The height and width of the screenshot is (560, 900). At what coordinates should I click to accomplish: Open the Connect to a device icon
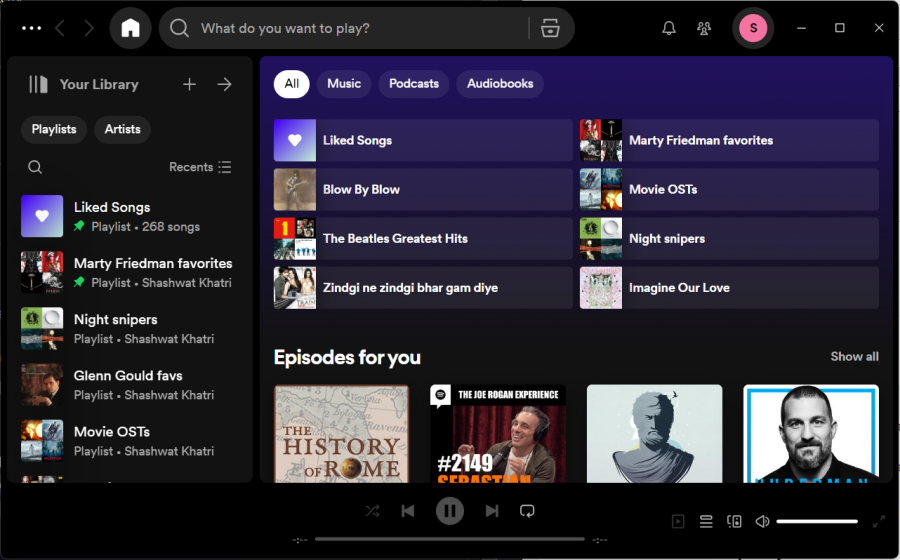[x=735, y=521]
